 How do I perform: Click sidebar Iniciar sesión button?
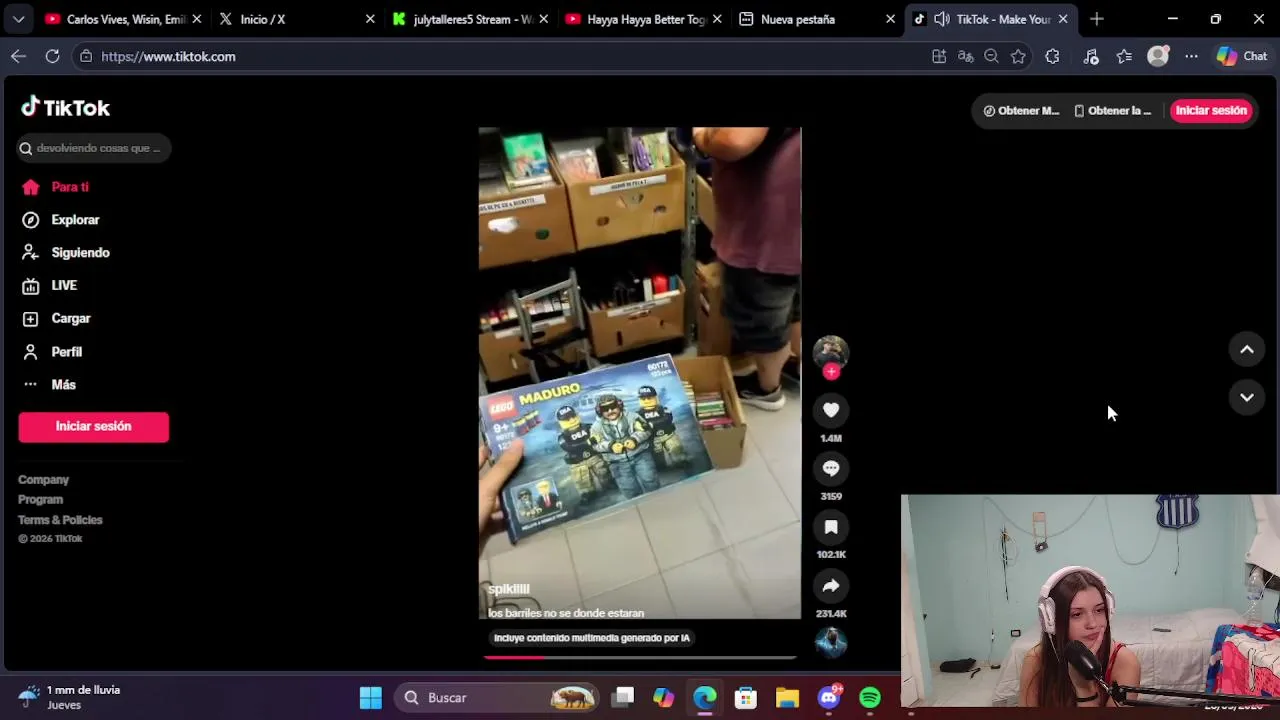click(x=93, y=426)
